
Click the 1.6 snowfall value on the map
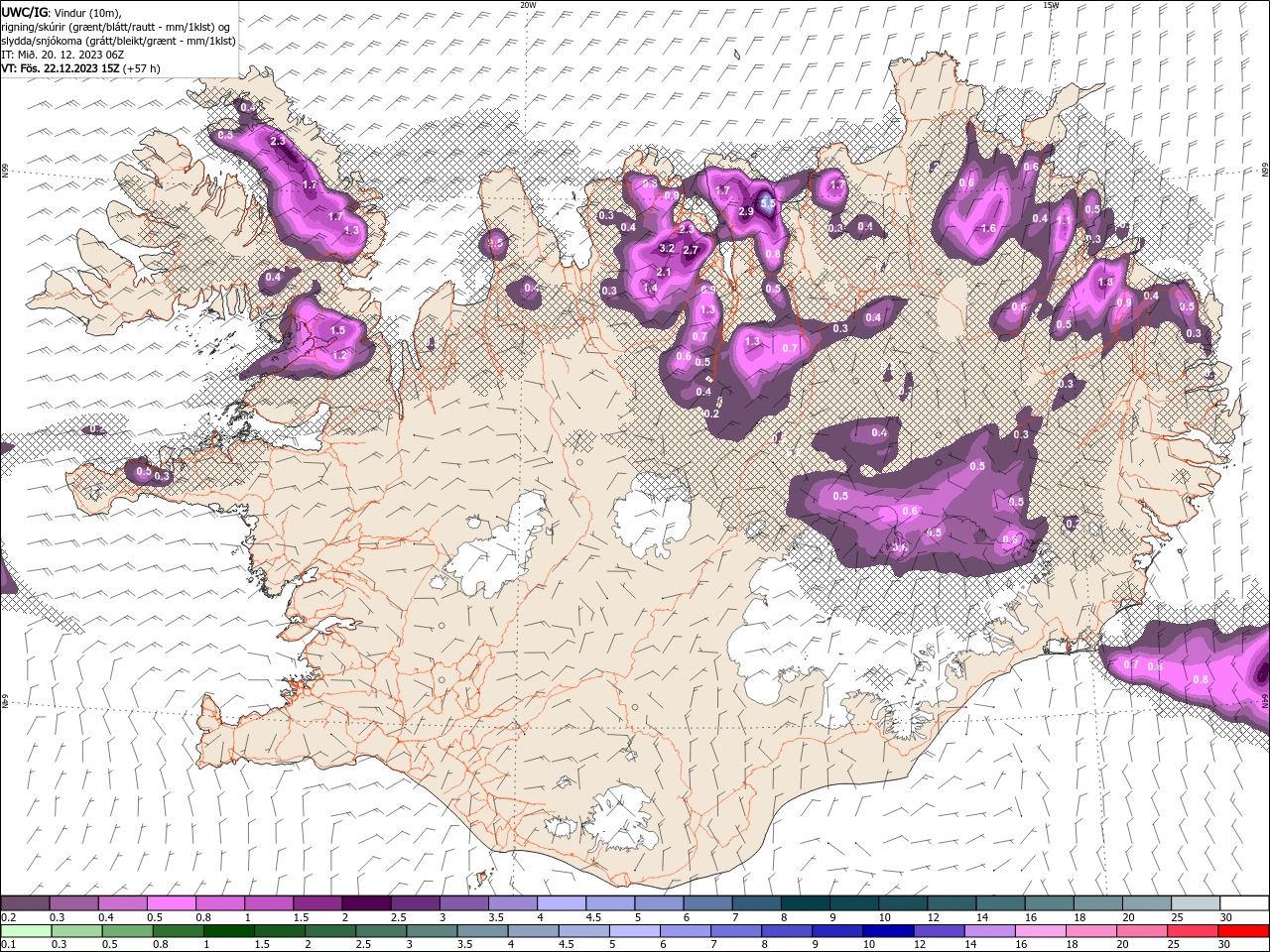[988, 229]
